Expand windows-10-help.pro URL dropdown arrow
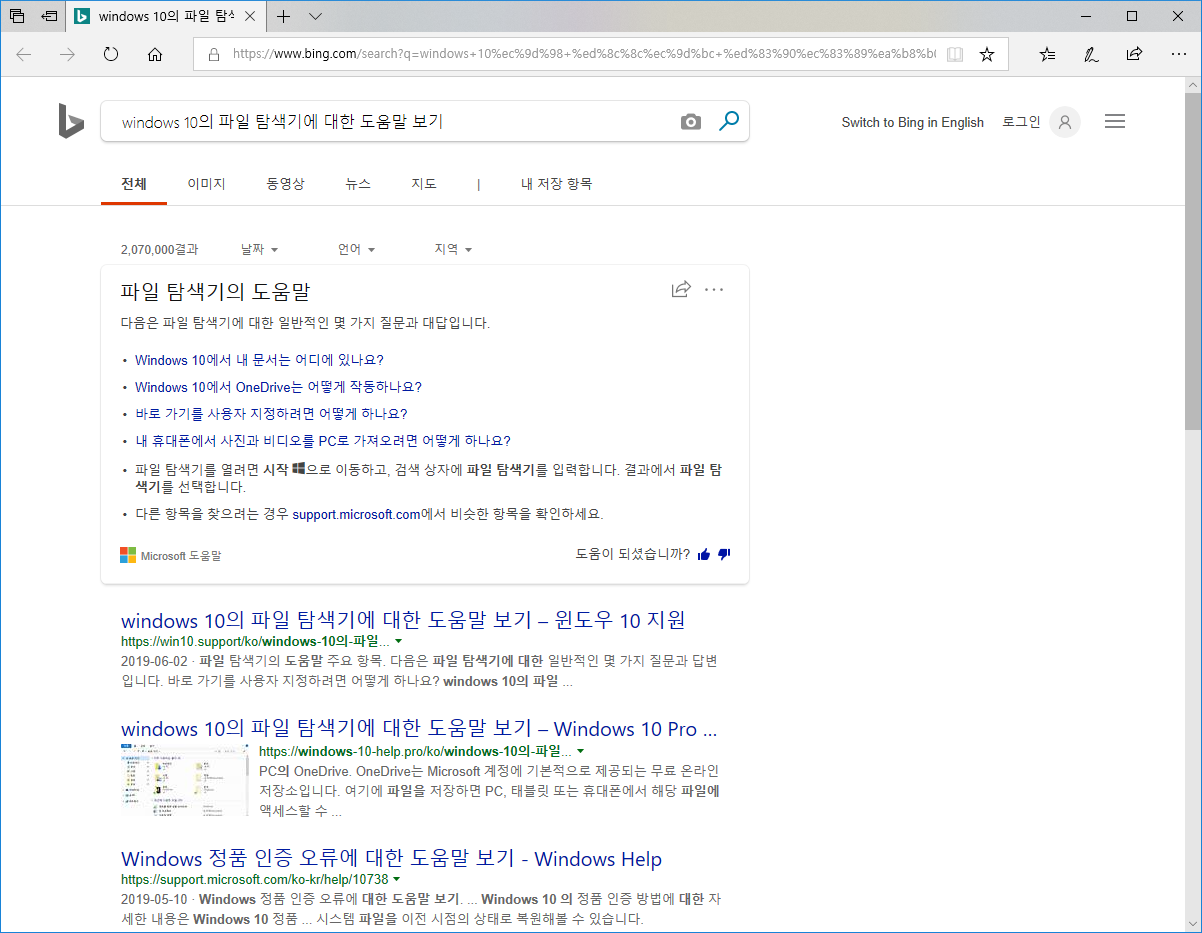Screen dimensions: 1202x933 (x=580, y=751)
